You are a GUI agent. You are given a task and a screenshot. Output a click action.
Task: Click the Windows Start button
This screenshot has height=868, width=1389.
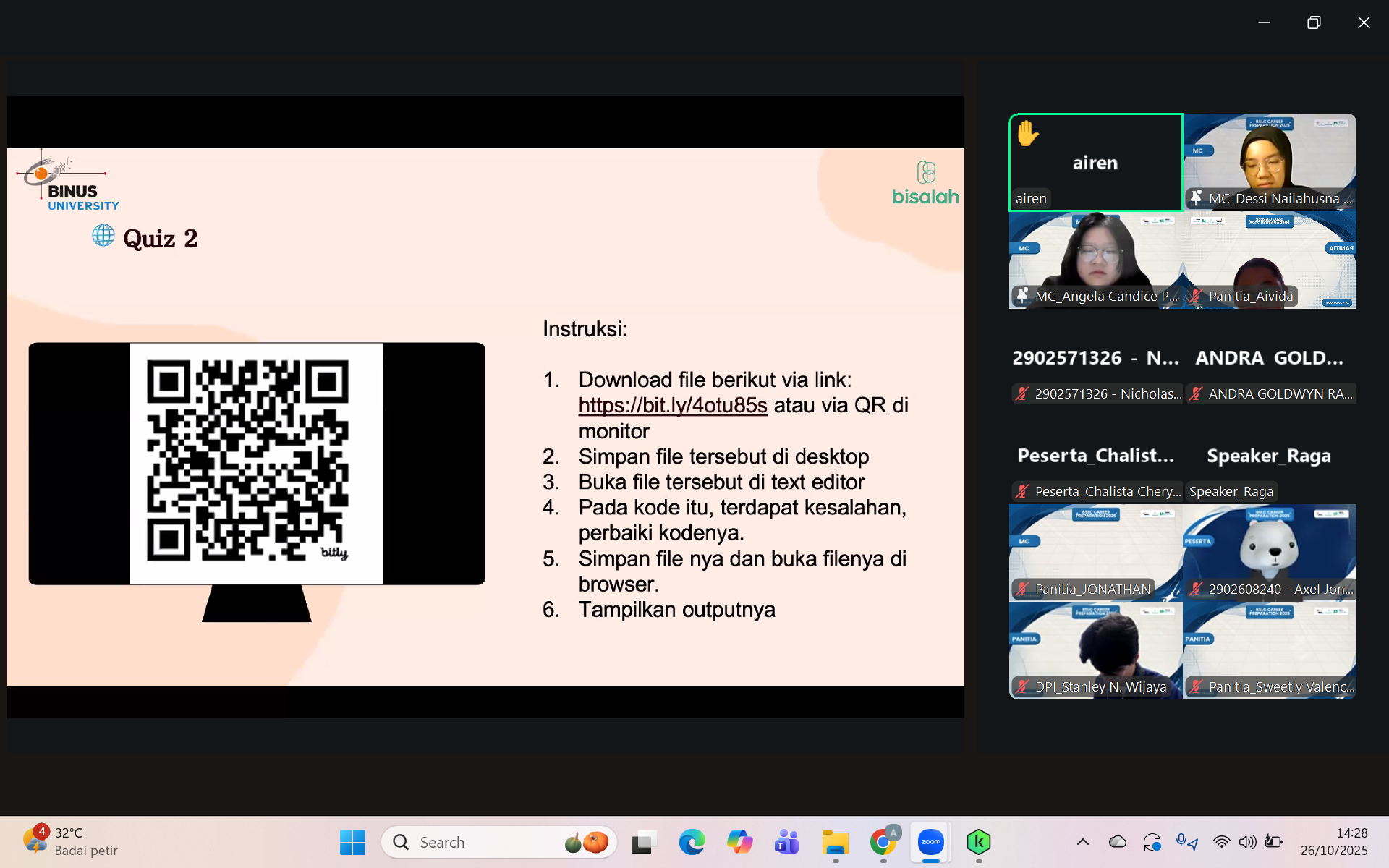[352, 842]
